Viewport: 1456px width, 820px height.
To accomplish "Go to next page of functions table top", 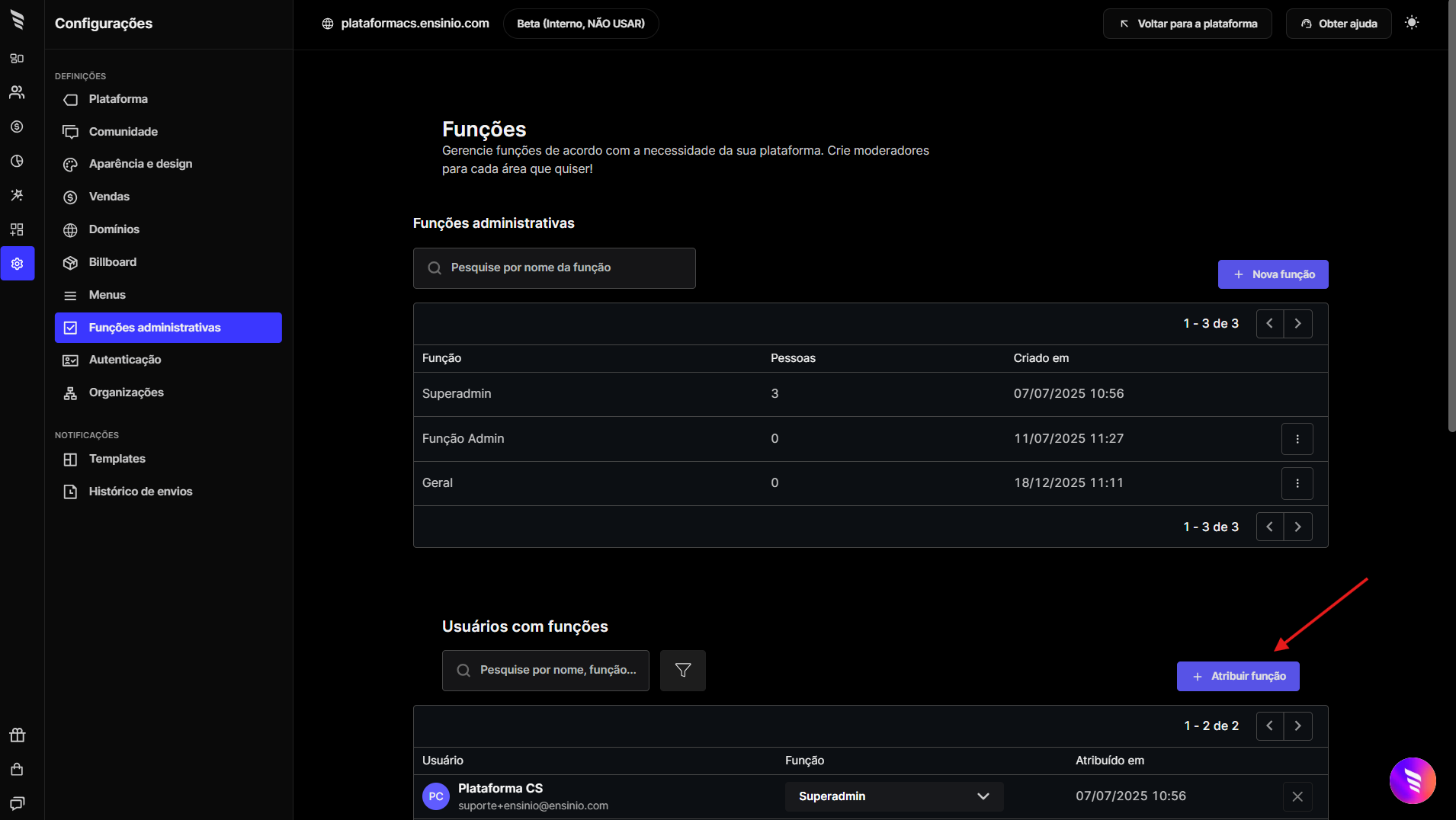I will 1297,324.
